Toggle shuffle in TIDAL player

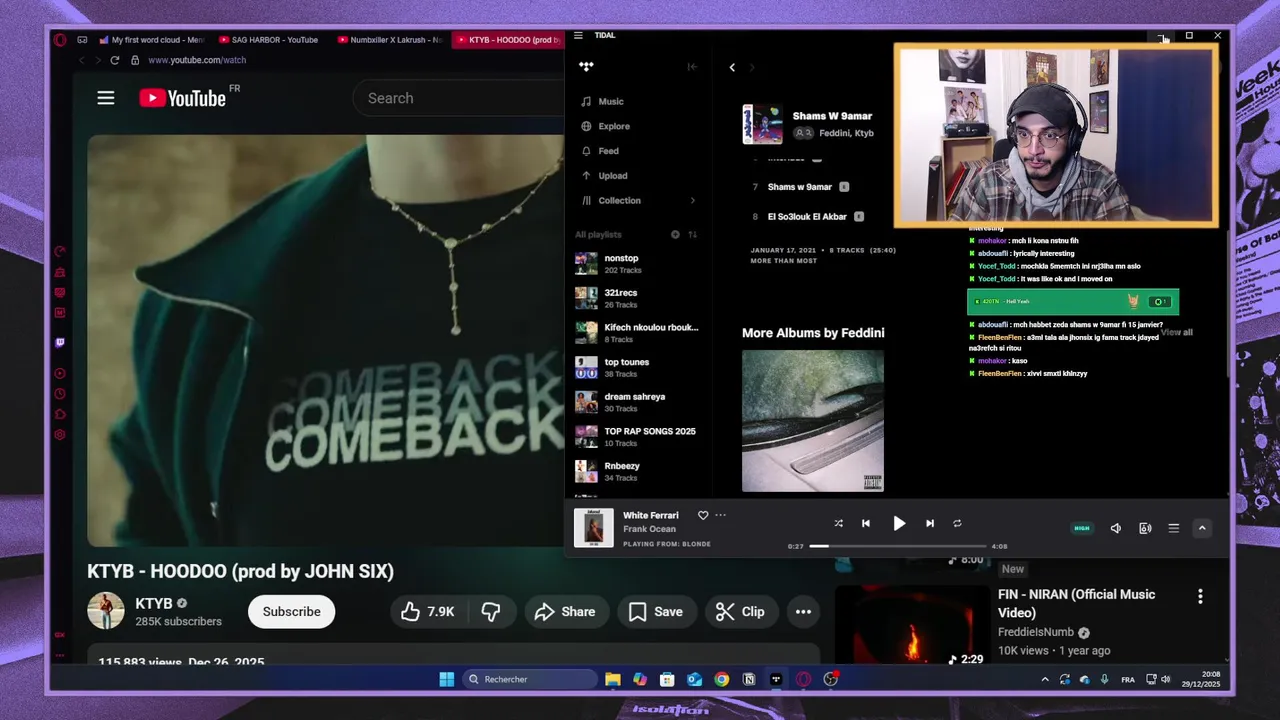pos(838,523)
